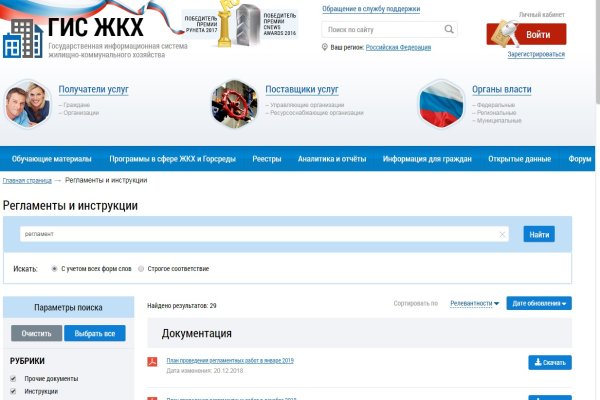The height and width of the screenshot is (400, 600).
Task: Select the 'С учетом всех форм слов' radio
Action: (x=54, y=269)
